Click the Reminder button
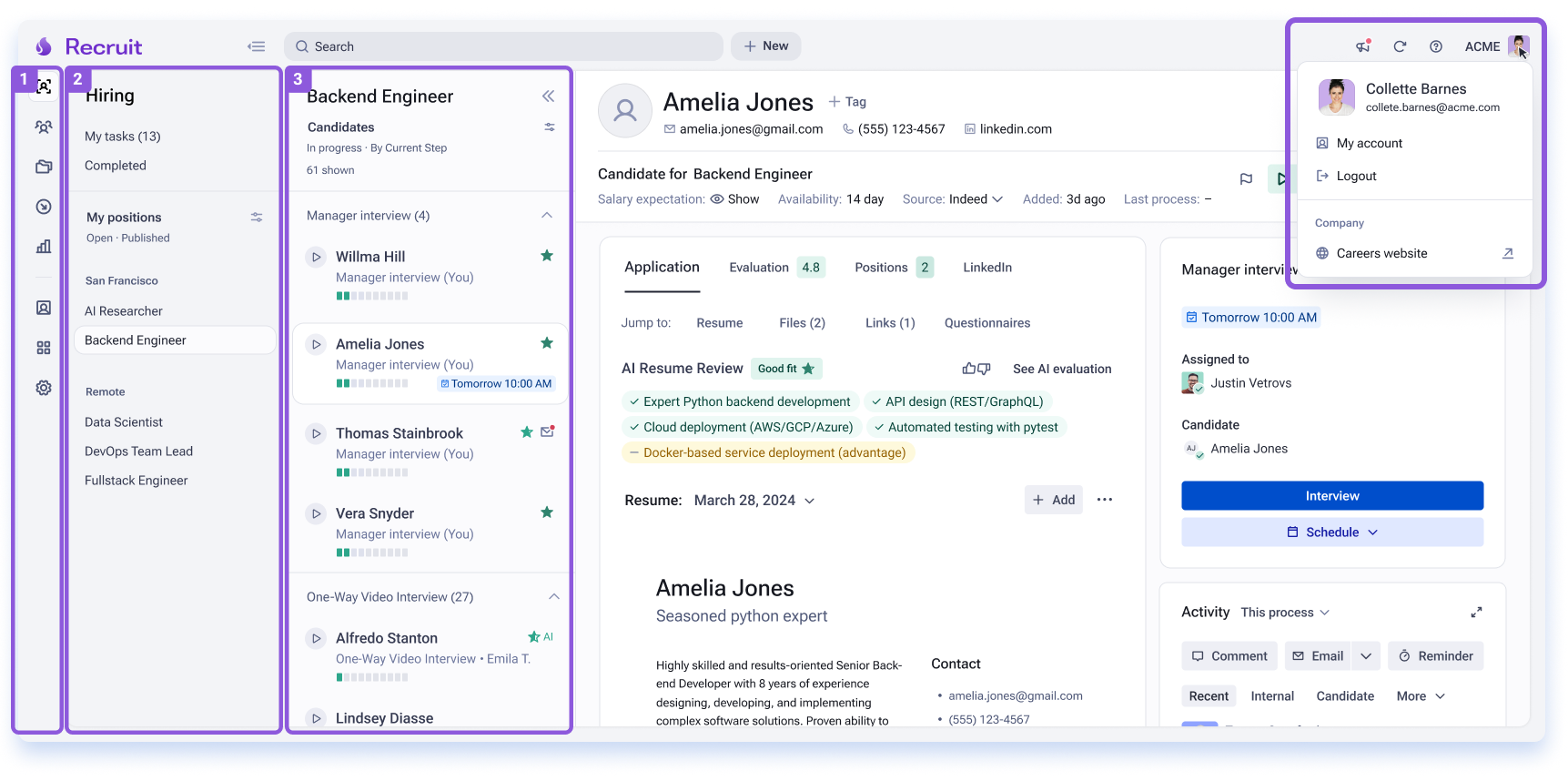Screen dimensions: 1568x781 [1436, 656]
